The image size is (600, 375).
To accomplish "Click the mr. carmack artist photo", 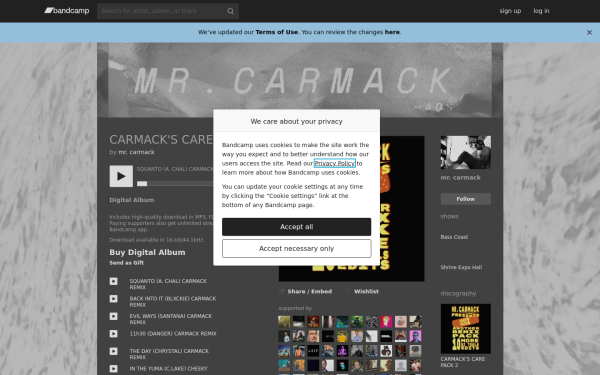I will pos(466,152).
